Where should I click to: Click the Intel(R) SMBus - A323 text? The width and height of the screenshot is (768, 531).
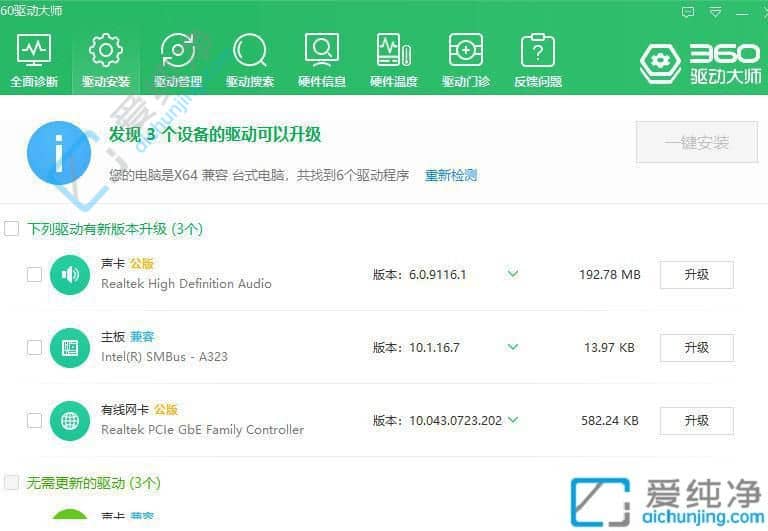pos(164,357)
